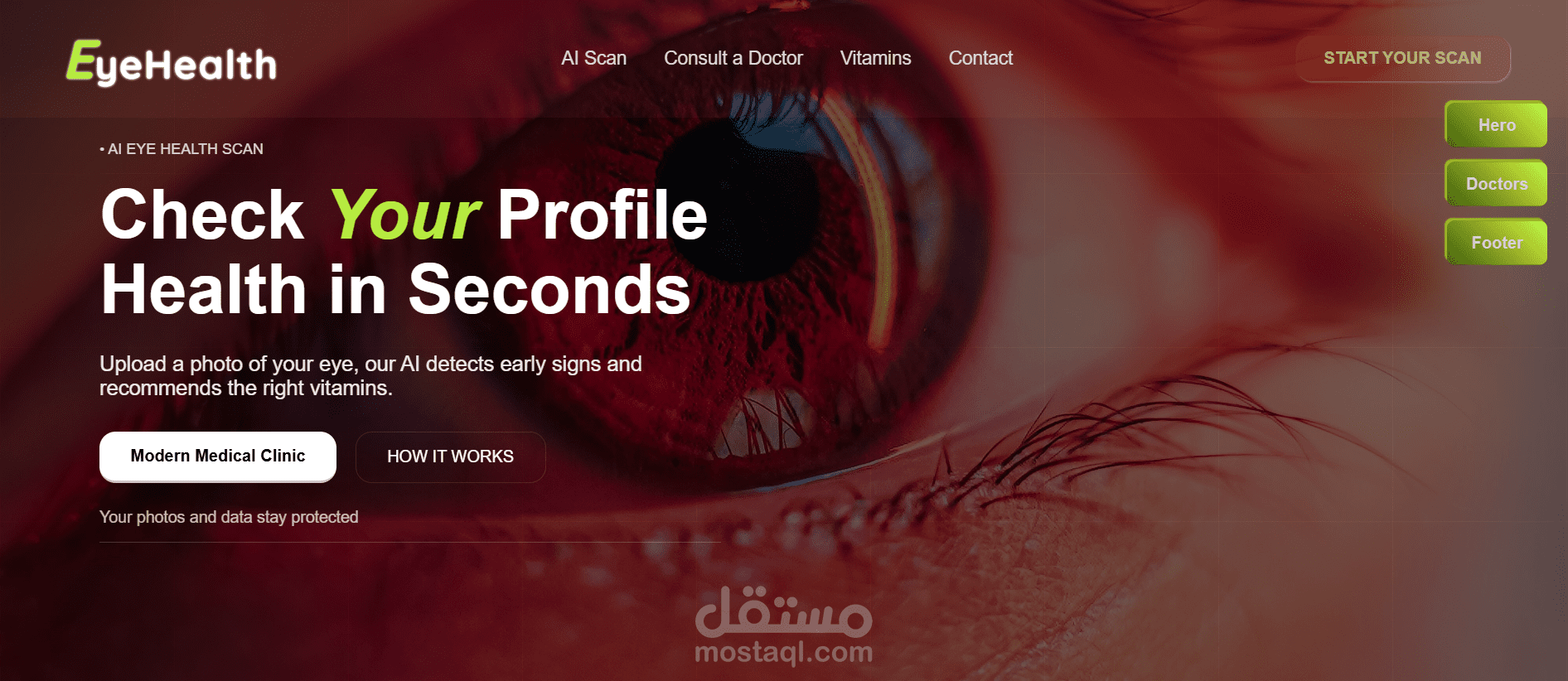Click the EyeHealth logo
This screenshot has height=681, width=1568.
172,62
